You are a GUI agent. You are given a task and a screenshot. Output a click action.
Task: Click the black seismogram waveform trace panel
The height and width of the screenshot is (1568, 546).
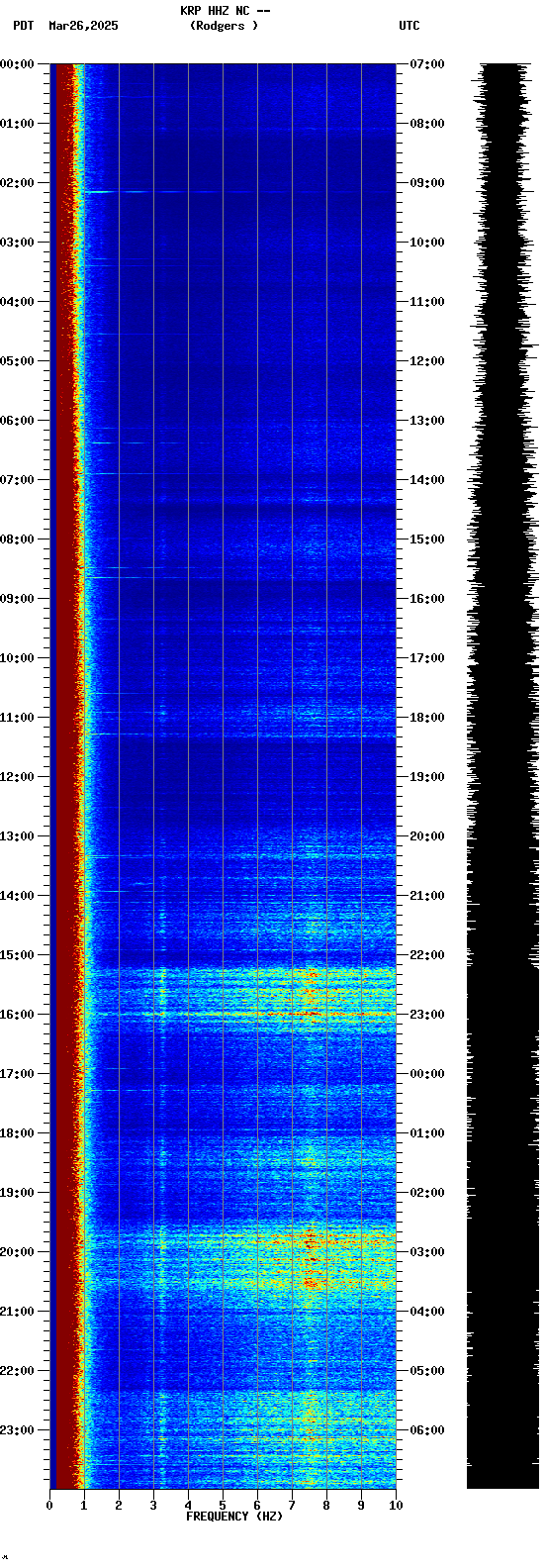point(502,776)
